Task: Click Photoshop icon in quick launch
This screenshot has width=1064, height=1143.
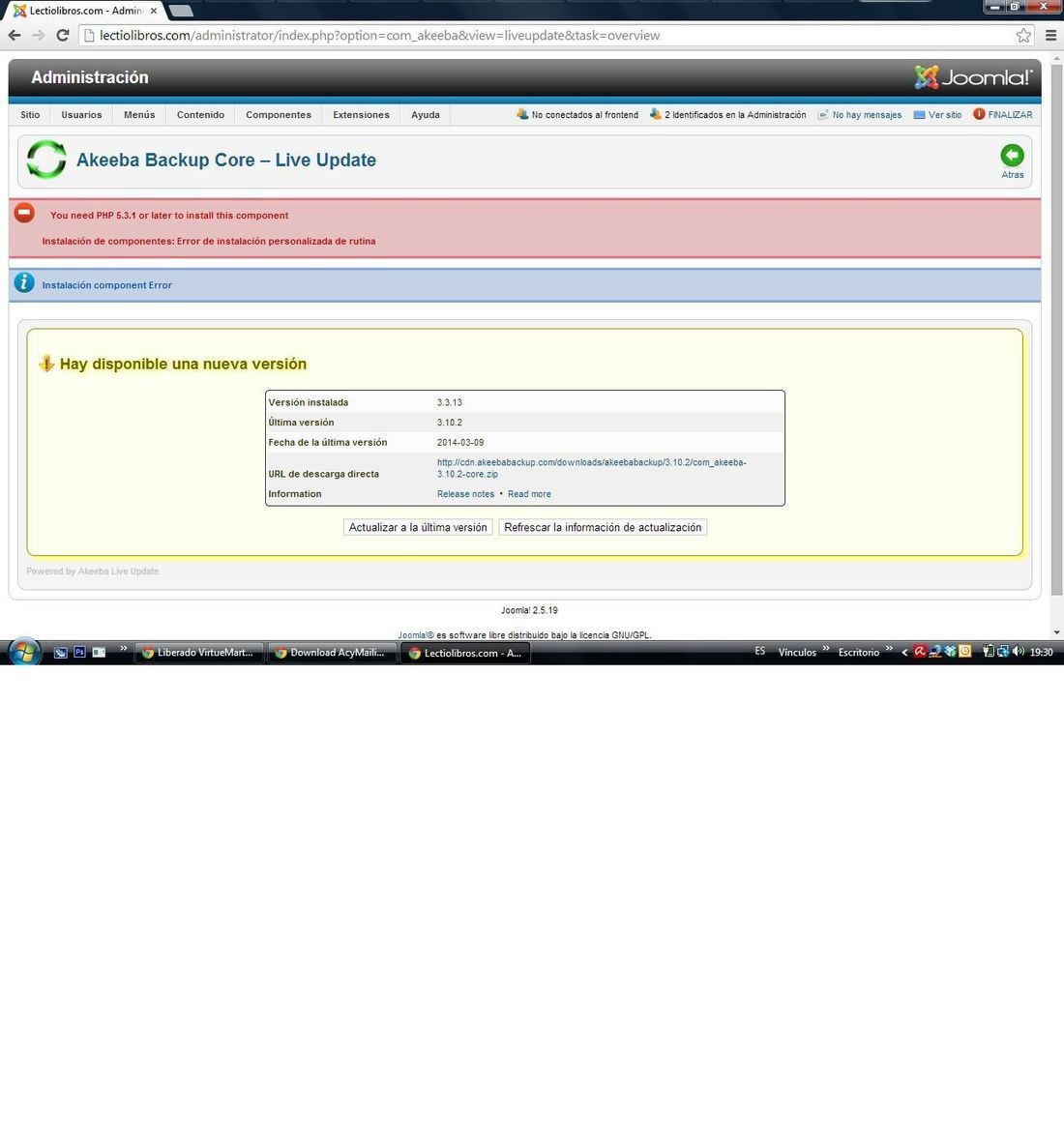Action: (x=79, y=653)
